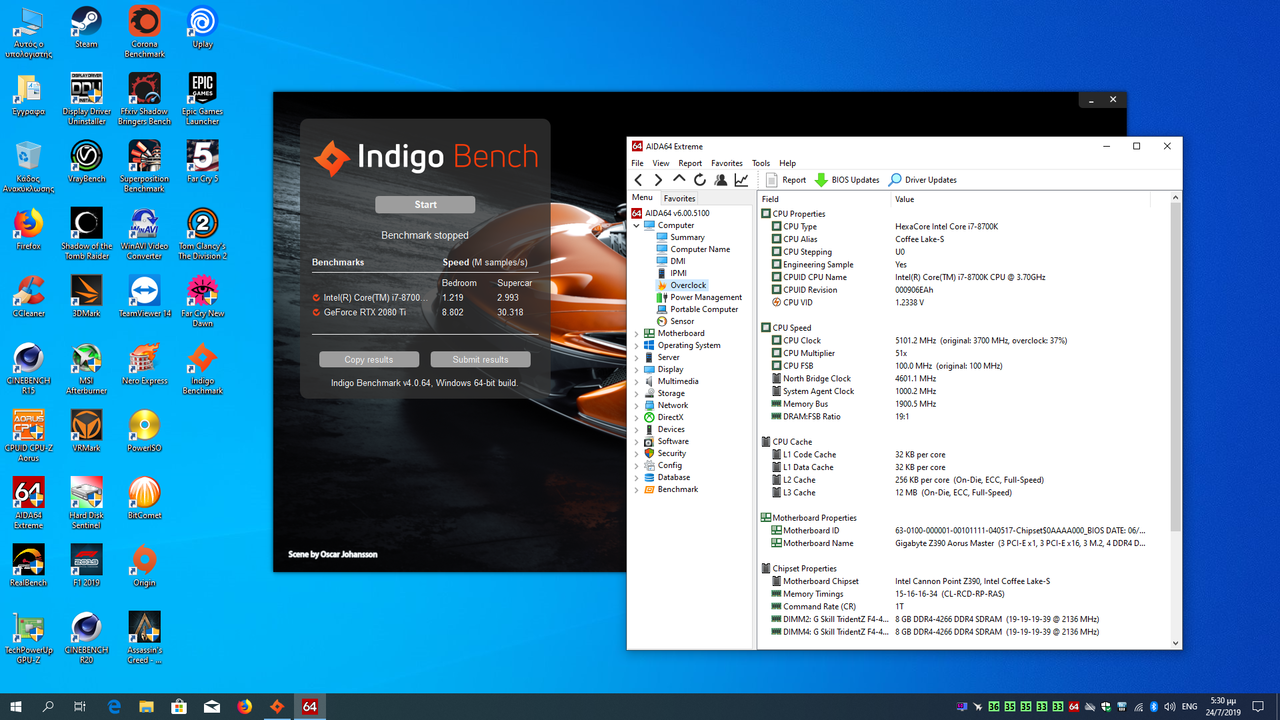Select Power Management in the tree
The height and width of the screenshot is (720, 1280).
(699, 297)
